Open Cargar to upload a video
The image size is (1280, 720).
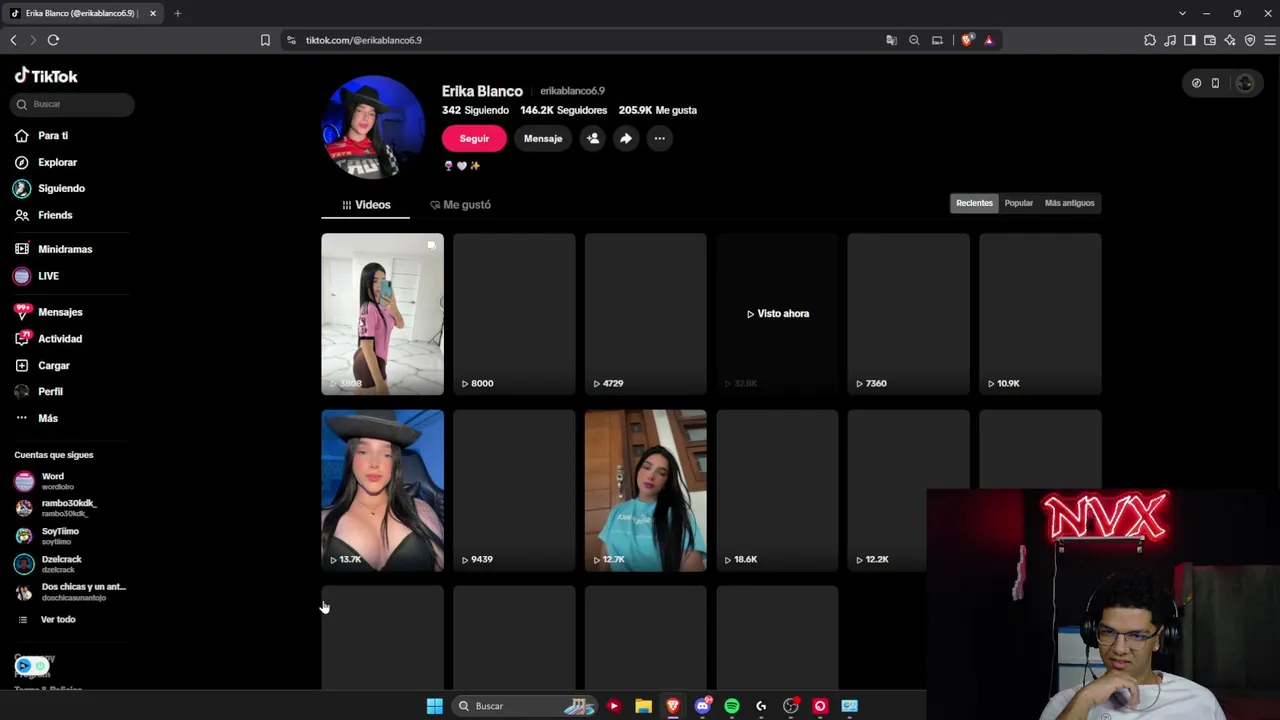54,366
